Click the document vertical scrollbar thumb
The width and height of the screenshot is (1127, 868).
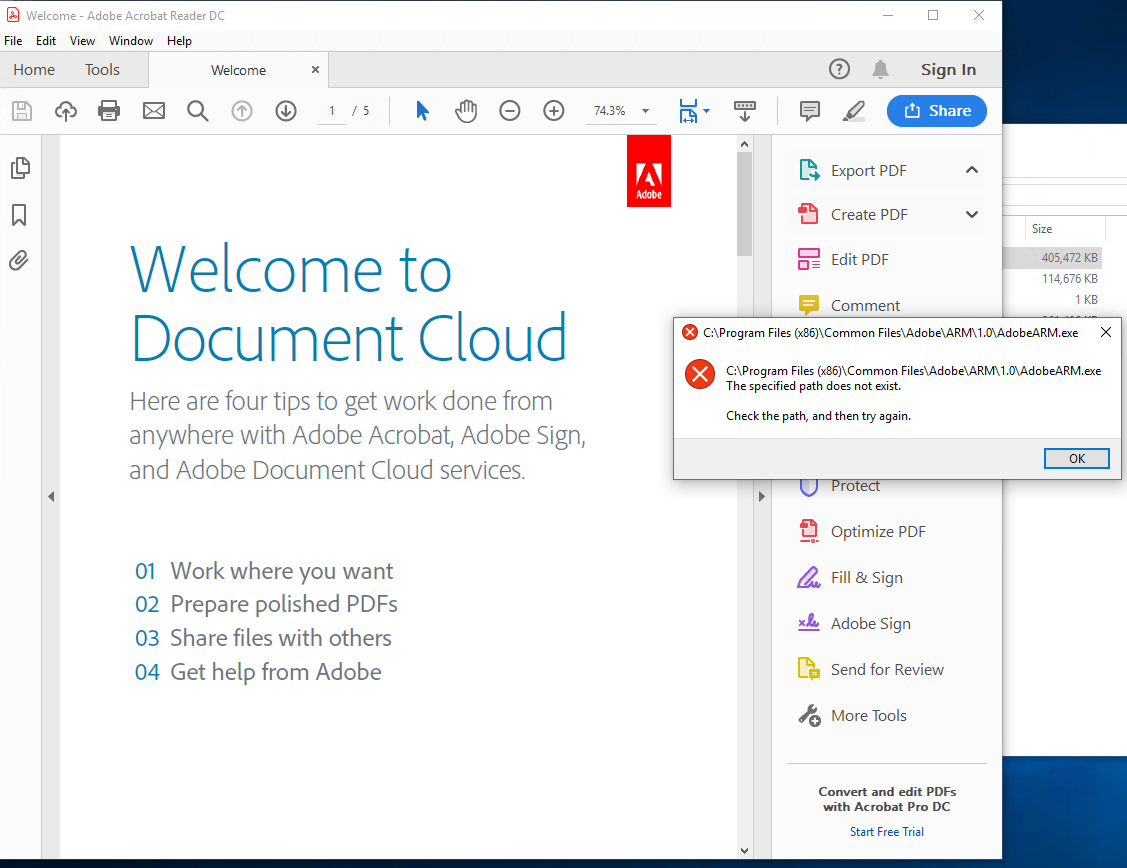tap(744, 204)
